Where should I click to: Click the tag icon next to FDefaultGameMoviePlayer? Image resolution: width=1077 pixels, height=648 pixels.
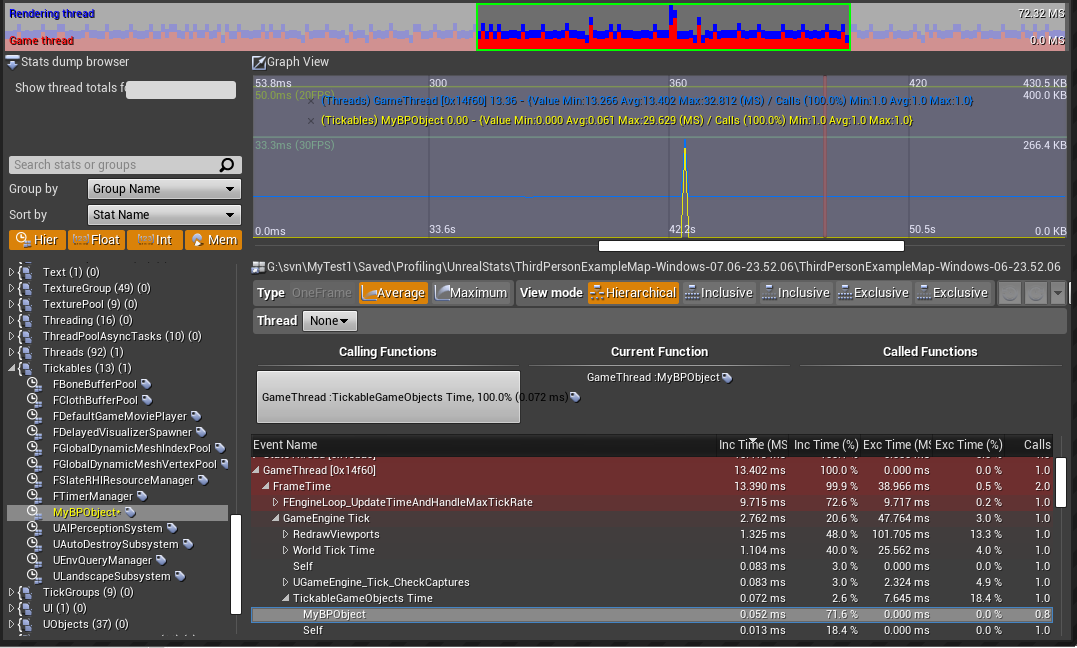point(196,416)
